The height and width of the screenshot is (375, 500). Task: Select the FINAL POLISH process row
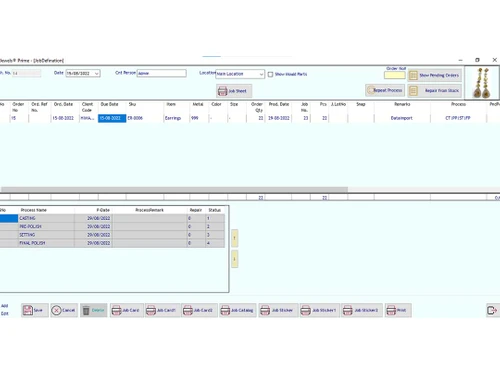(x=112, y=243)
